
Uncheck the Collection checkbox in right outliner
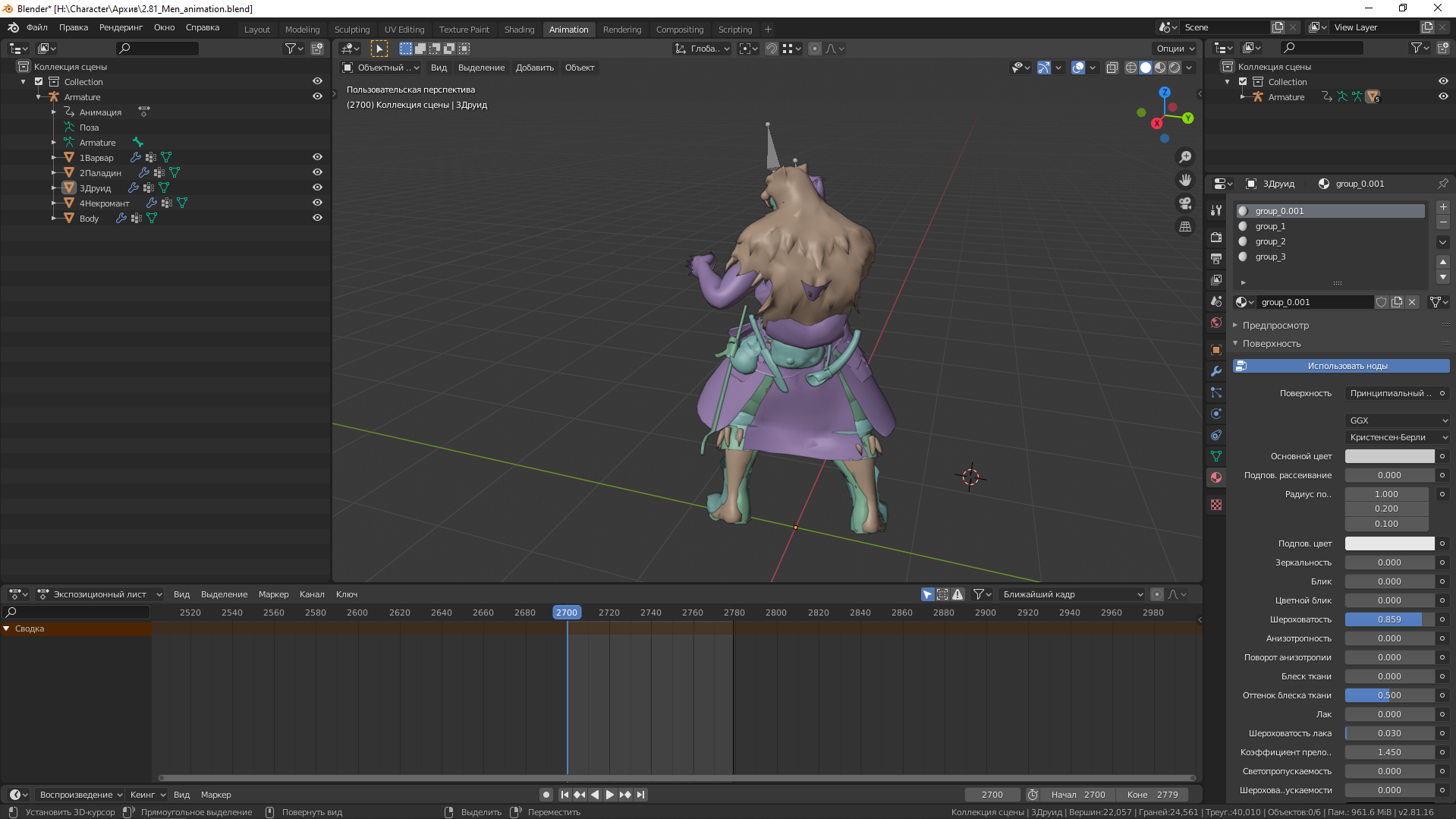tap(1243, 82)
